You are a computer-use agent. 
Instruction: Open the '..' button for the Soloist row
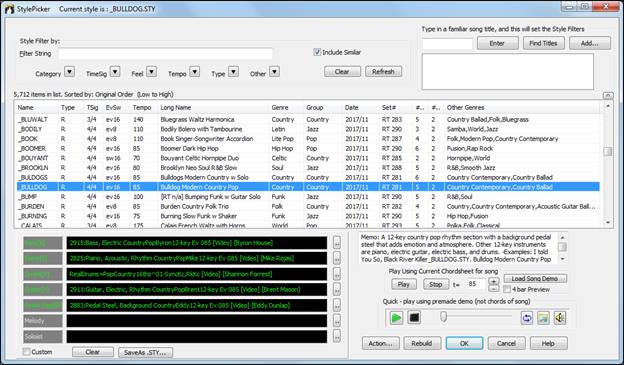click(x=337, y=336)
